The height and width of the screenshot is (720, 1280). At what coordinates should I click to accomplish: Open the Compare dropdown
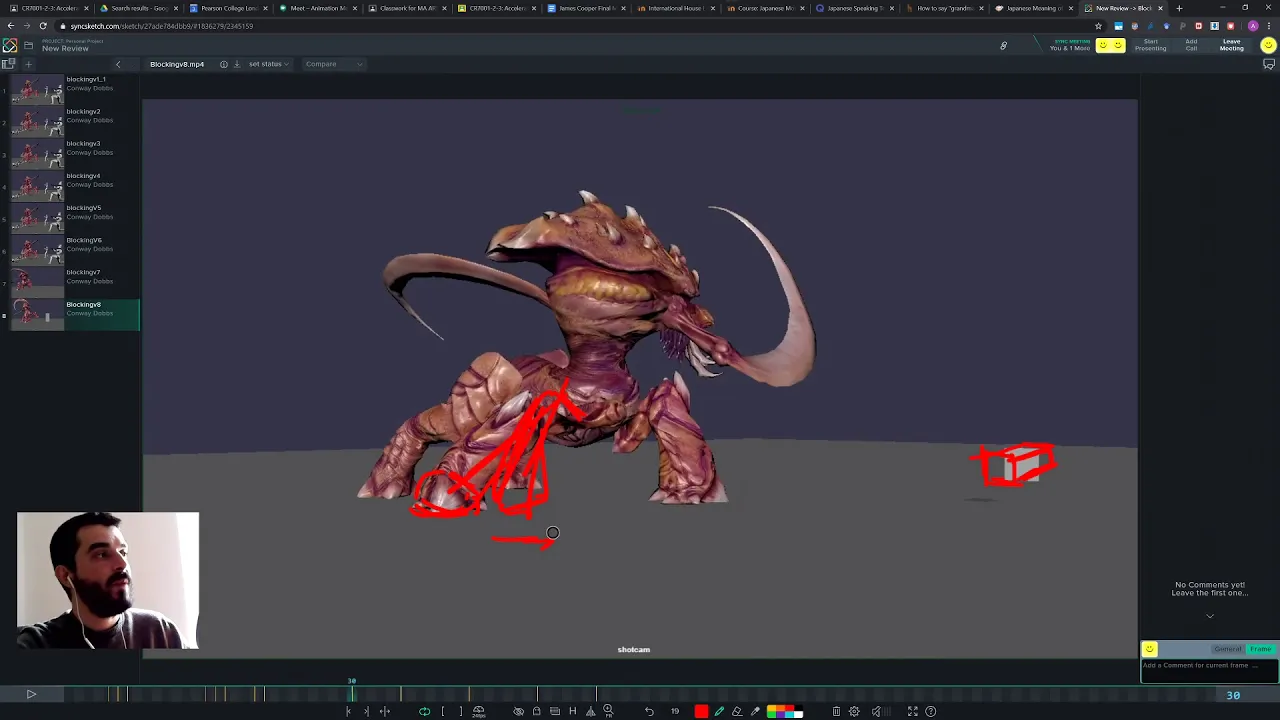click(x=334, y=64)
